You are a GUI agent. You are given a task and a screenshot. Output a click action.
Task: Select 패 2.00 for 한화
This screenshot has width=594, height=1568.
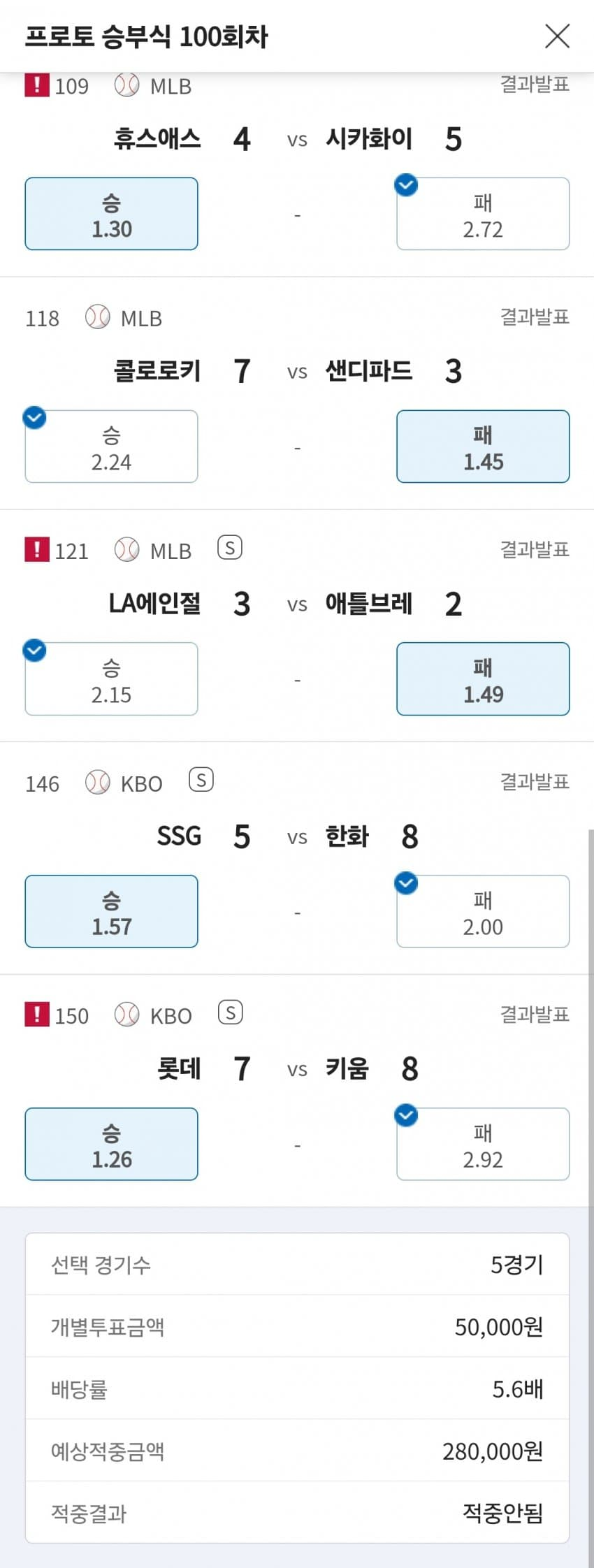coord(483,911)
